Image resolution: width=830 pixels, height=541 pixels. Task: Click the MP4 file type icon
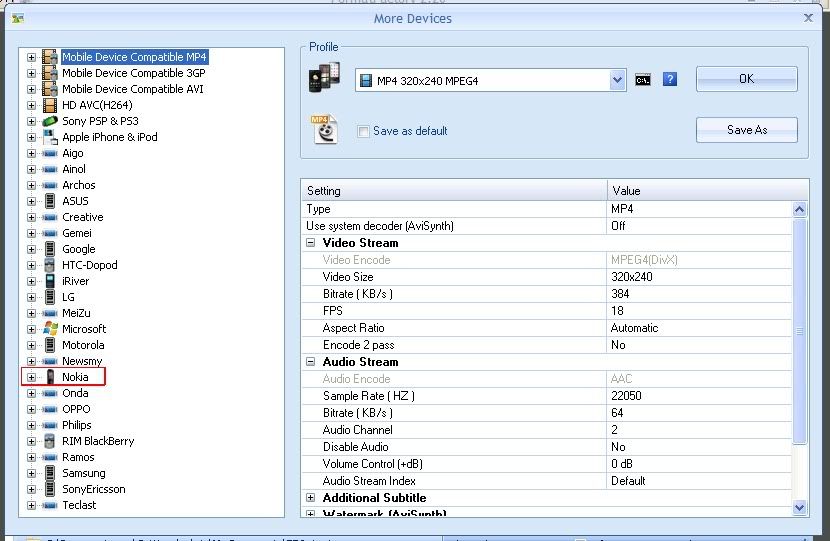pyautogui.click(x=324, y=130)
